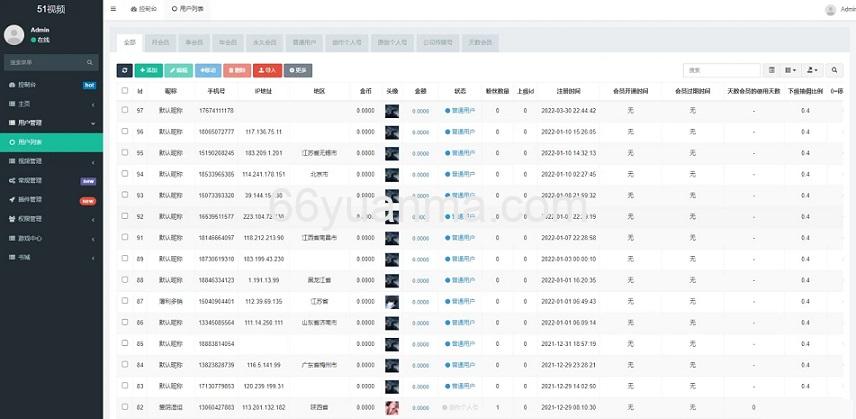This screenshot has height=419, width=856.
Task: Check the row checkbox for ID 91
Action: tap(124, 237)
